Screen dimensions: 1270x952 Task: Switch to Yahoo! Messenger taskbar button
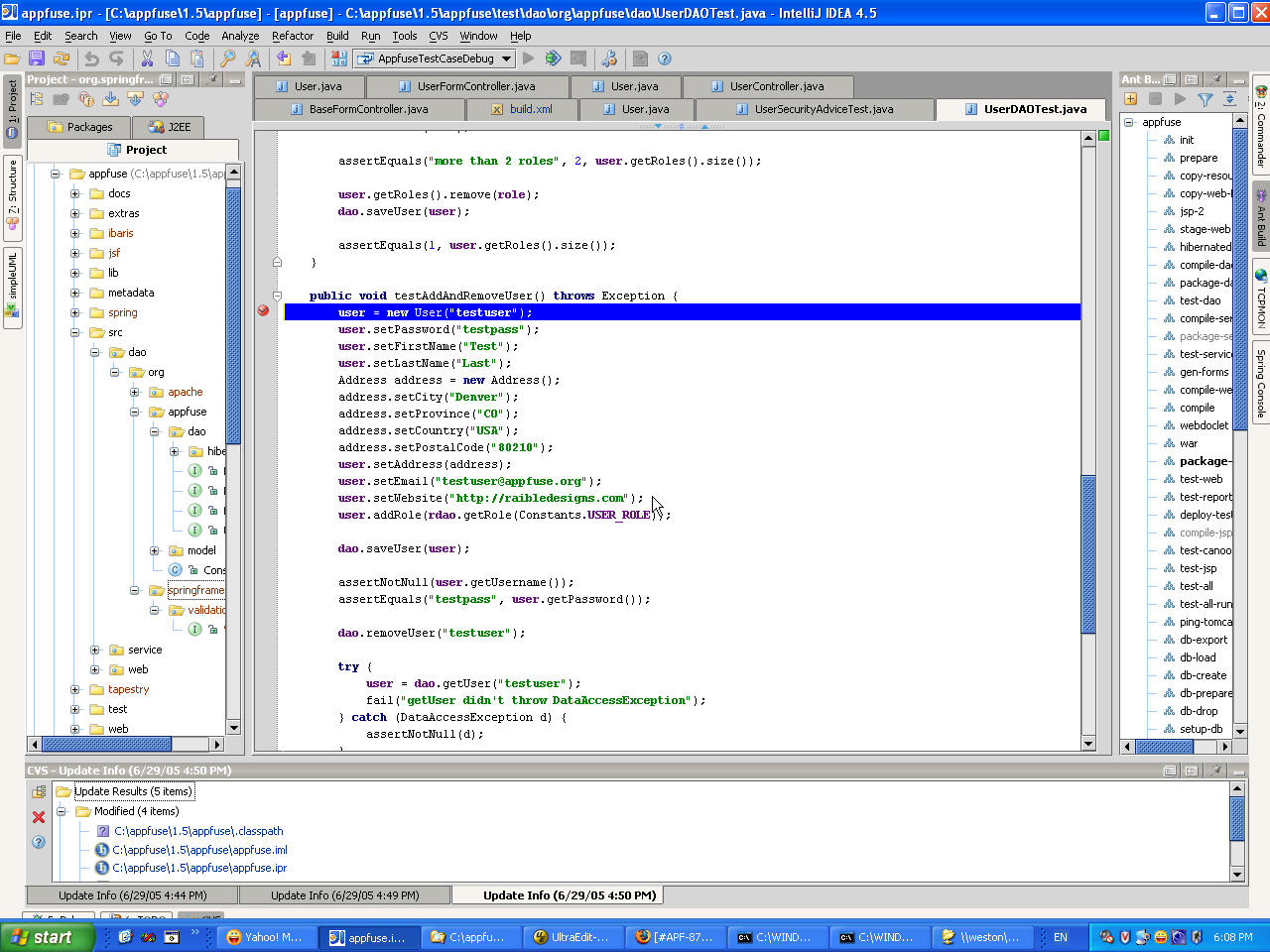pos(265,937)
